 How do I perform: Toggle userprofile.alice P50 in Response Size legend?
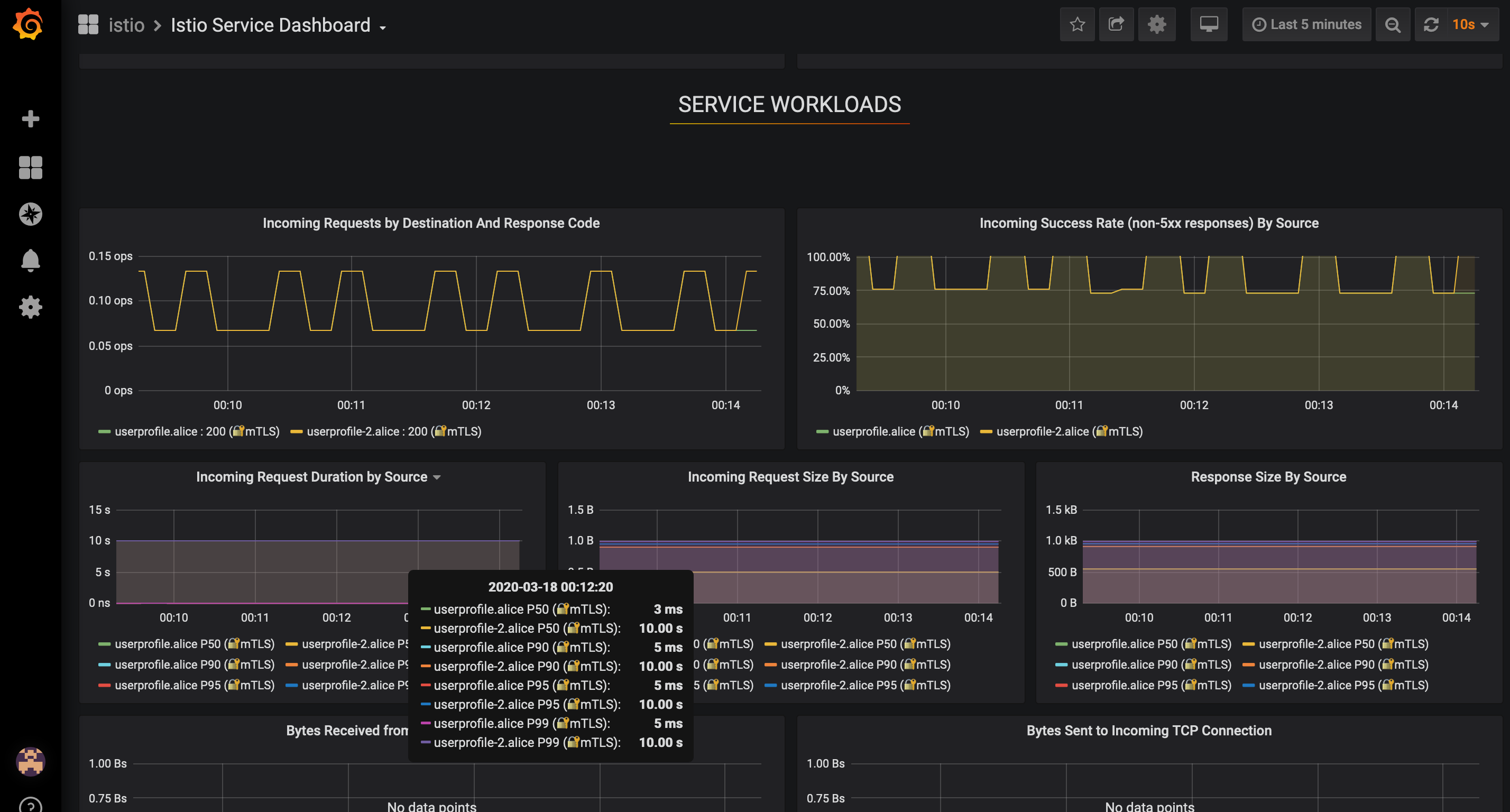1151,644
